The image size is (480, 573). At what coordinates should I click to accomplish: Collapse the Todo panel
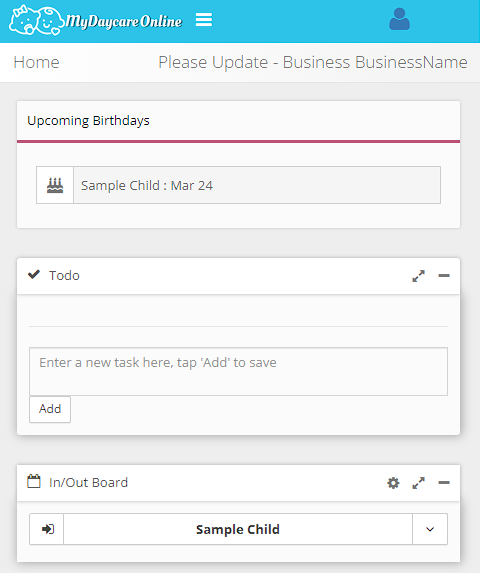444,276
